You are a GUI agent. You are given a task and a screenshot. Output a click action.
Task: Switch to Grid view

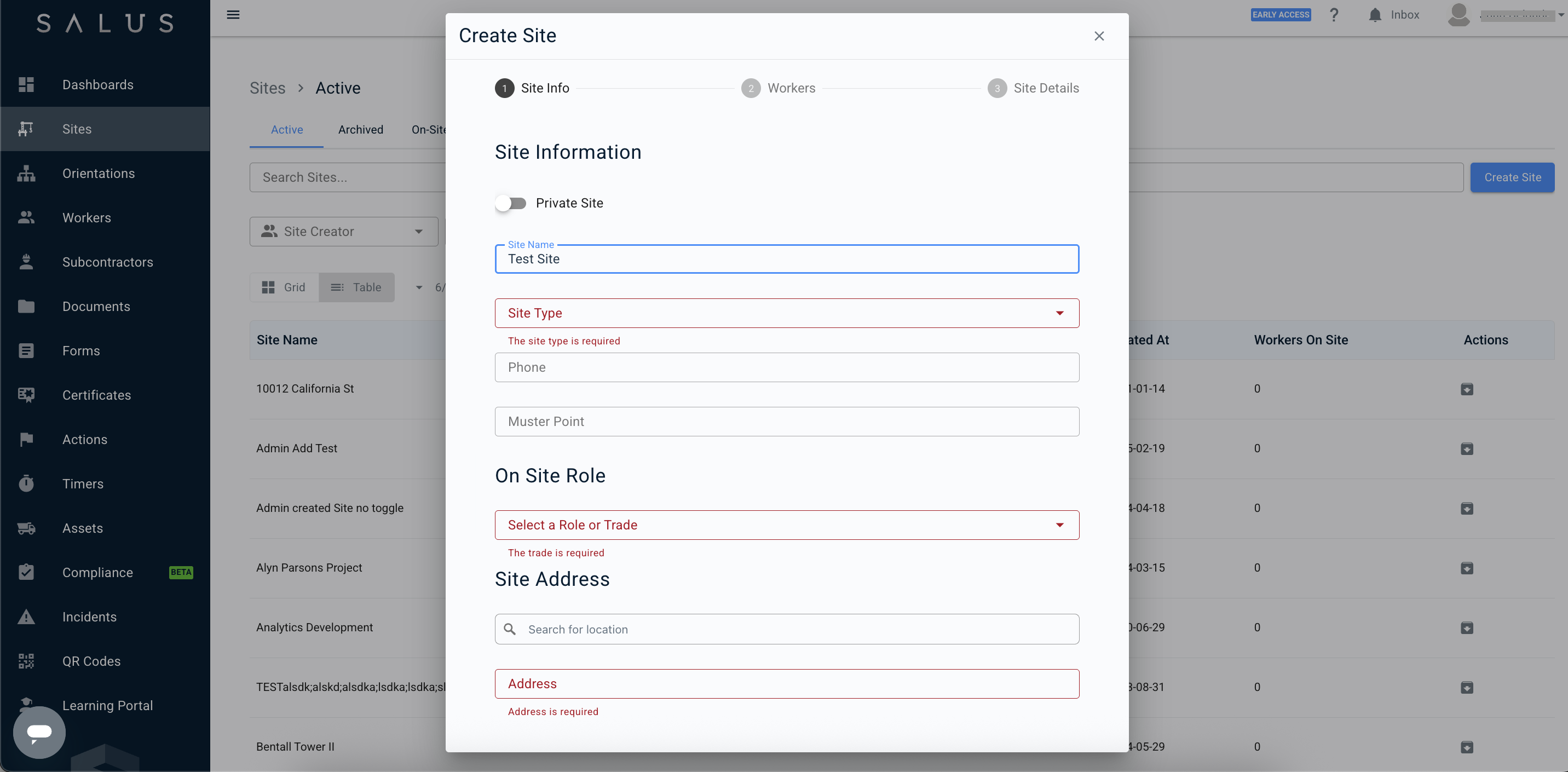[x=284, y=287]
